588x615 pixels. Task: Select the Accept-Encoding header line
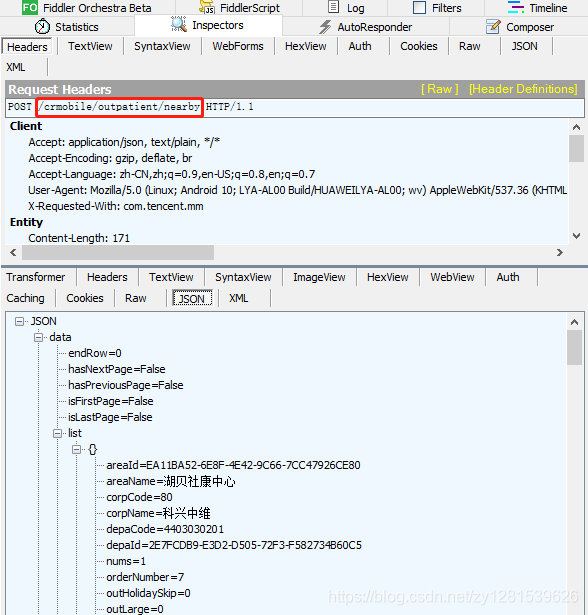click(x=110, y=158)
